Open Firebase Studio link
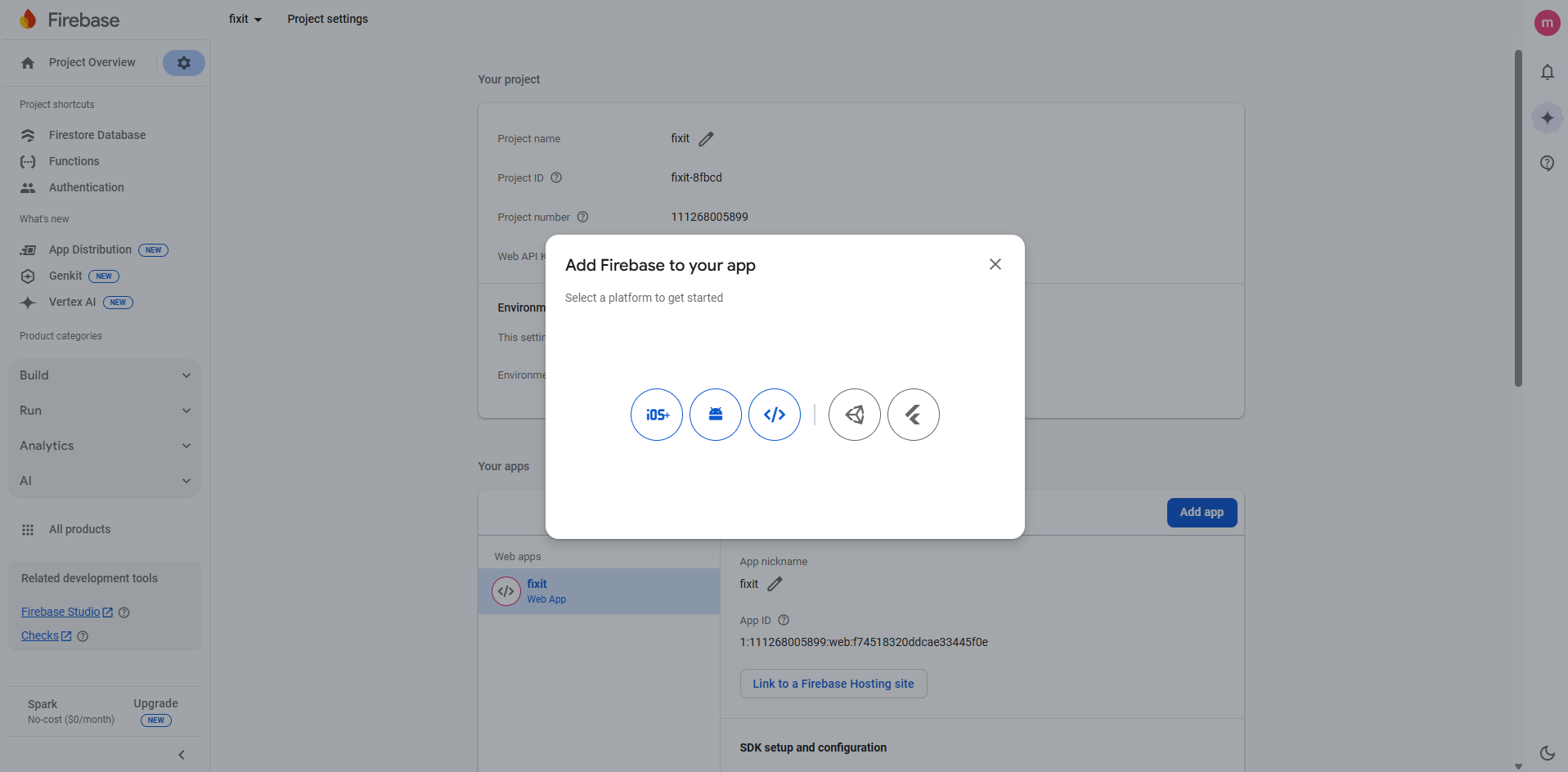Viewport: 1568px width, 772px height. tap(67, 612)
